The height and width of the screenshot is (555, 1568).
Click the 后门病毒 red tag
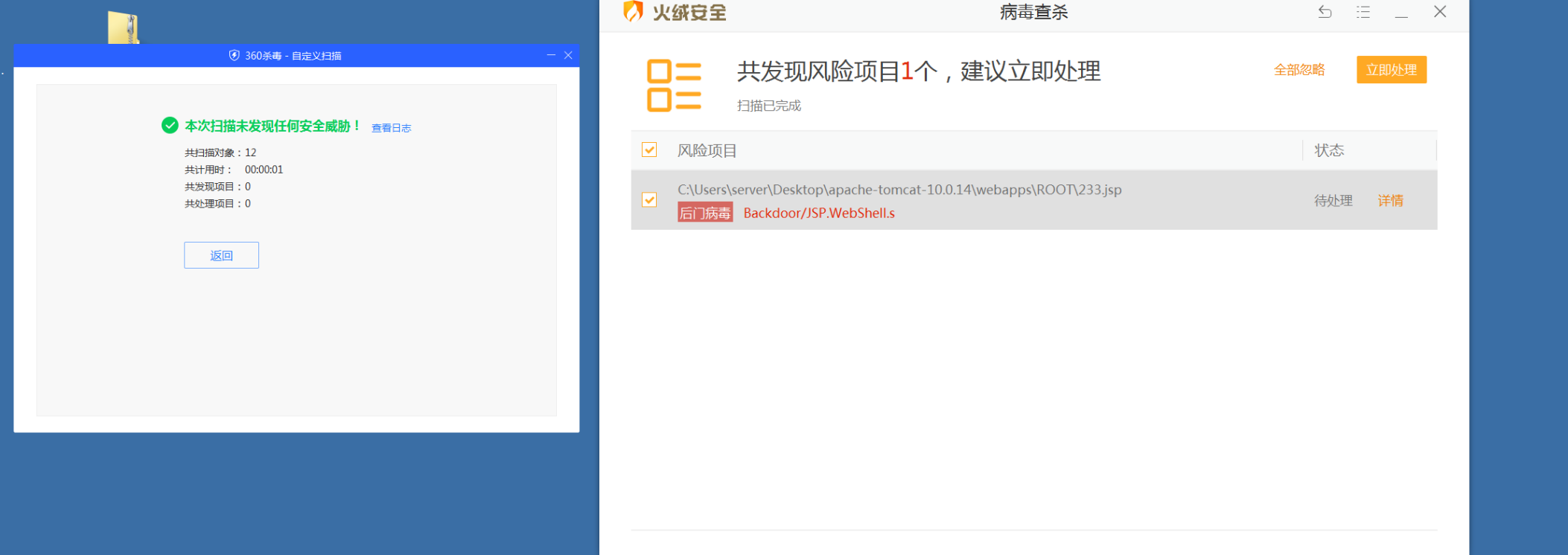point(705,213)
